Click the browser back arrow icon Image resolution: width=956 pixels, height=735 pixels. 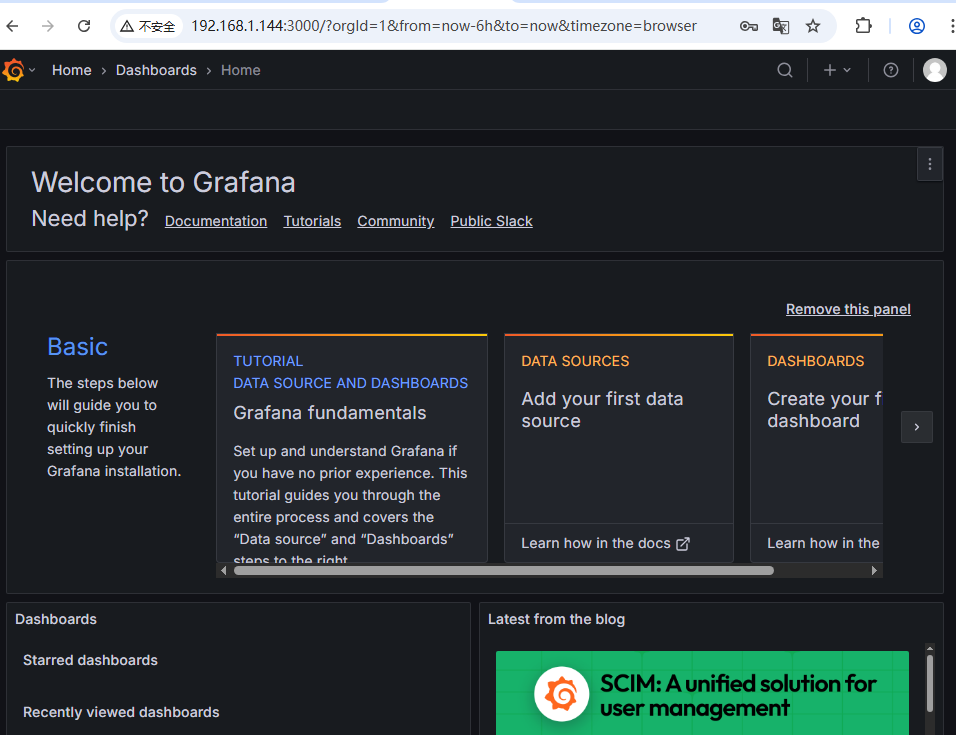(x=15, y=26)
